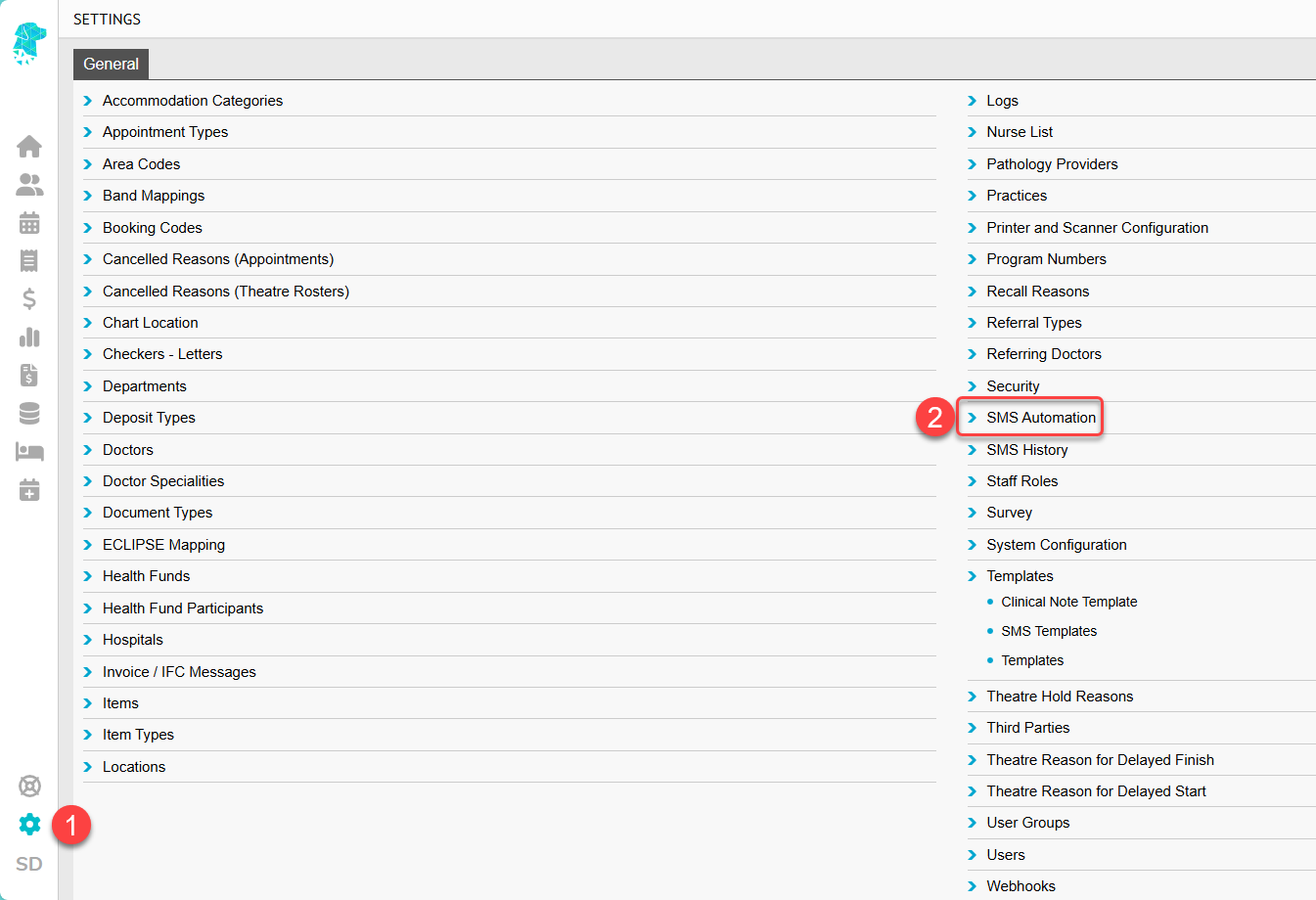Open Practices settings
The height and width of the screenshot is (900, 1316).
click(x=1017, y=196)
